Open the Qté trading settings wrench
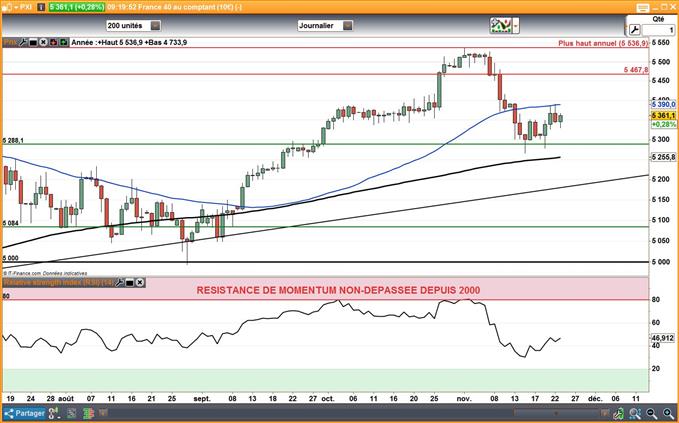The width and height of the screenshot is (679, 423). (x=634, y=30)
